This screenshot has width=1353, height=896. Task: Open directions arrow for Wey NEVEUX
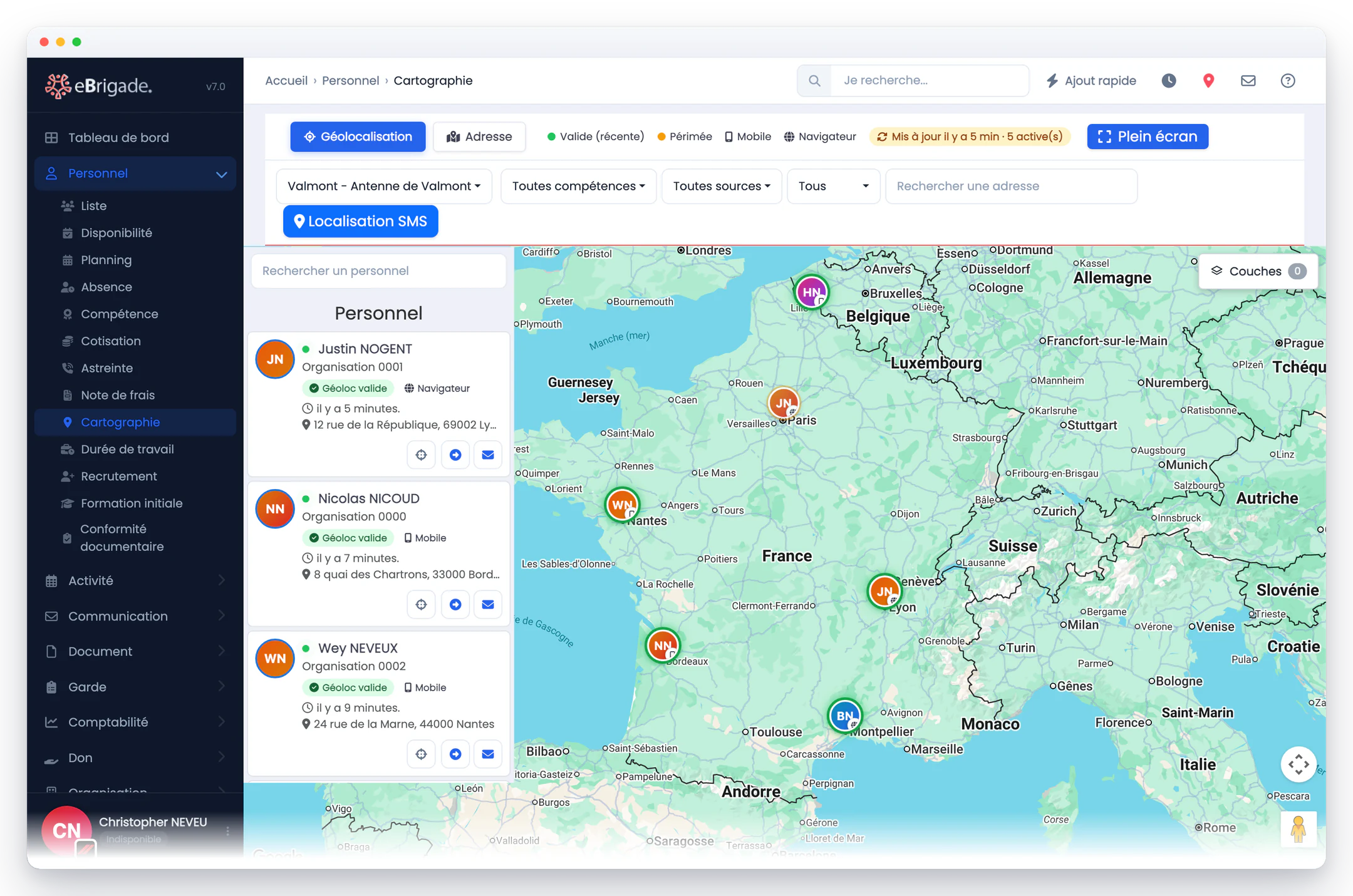[x=455, y=754]
